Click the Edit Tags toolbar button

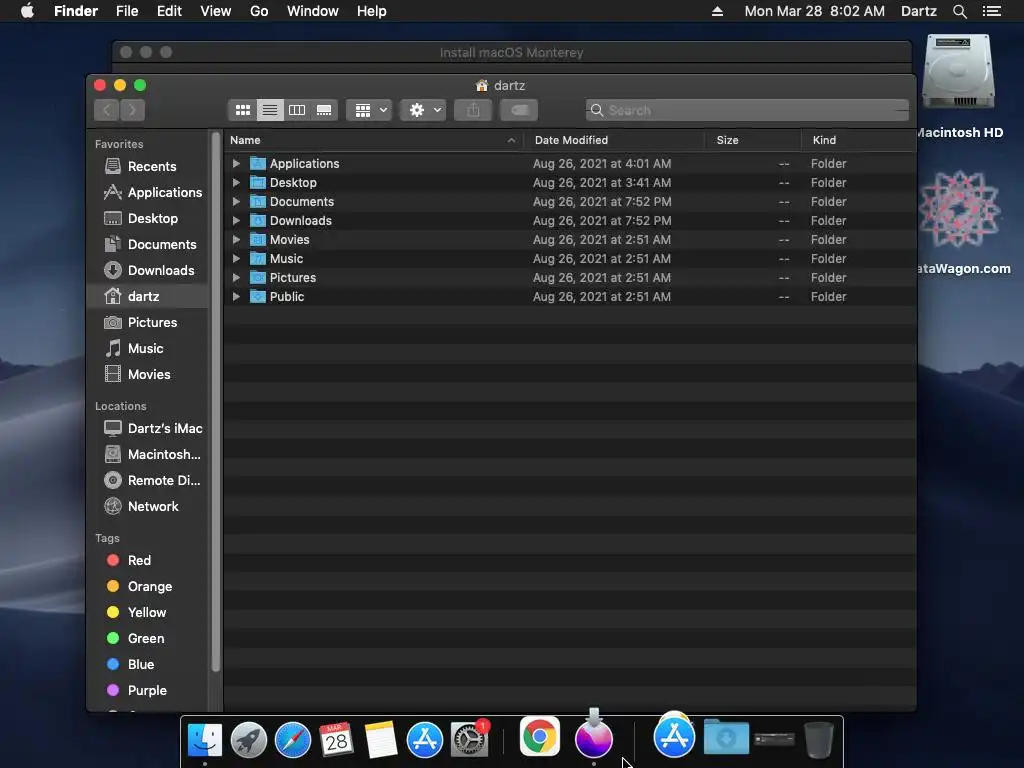coord(519,110)
